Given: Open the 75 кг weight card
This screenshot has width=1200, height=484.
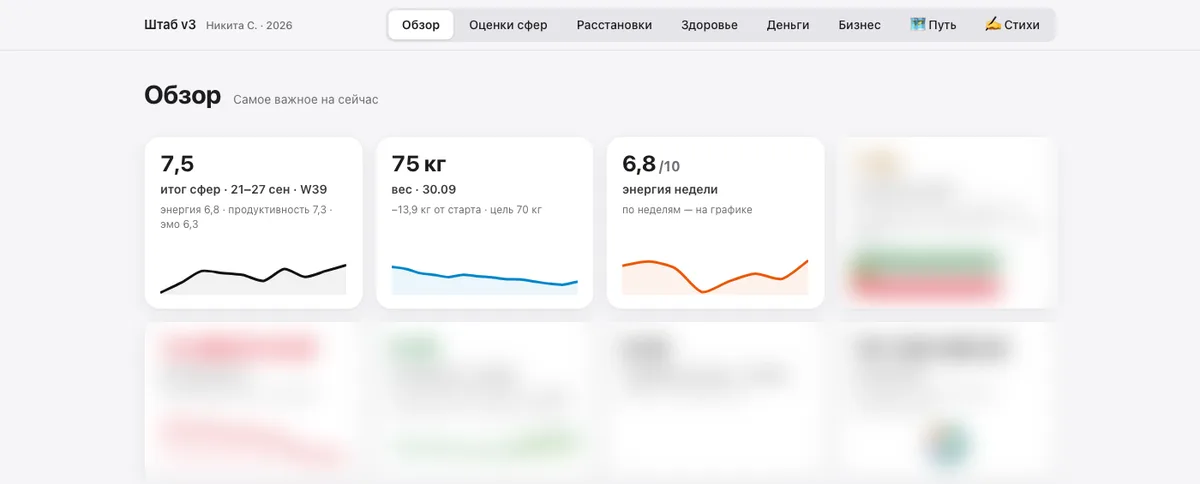Looking at the screenshot, I should [x=485, y=222].
